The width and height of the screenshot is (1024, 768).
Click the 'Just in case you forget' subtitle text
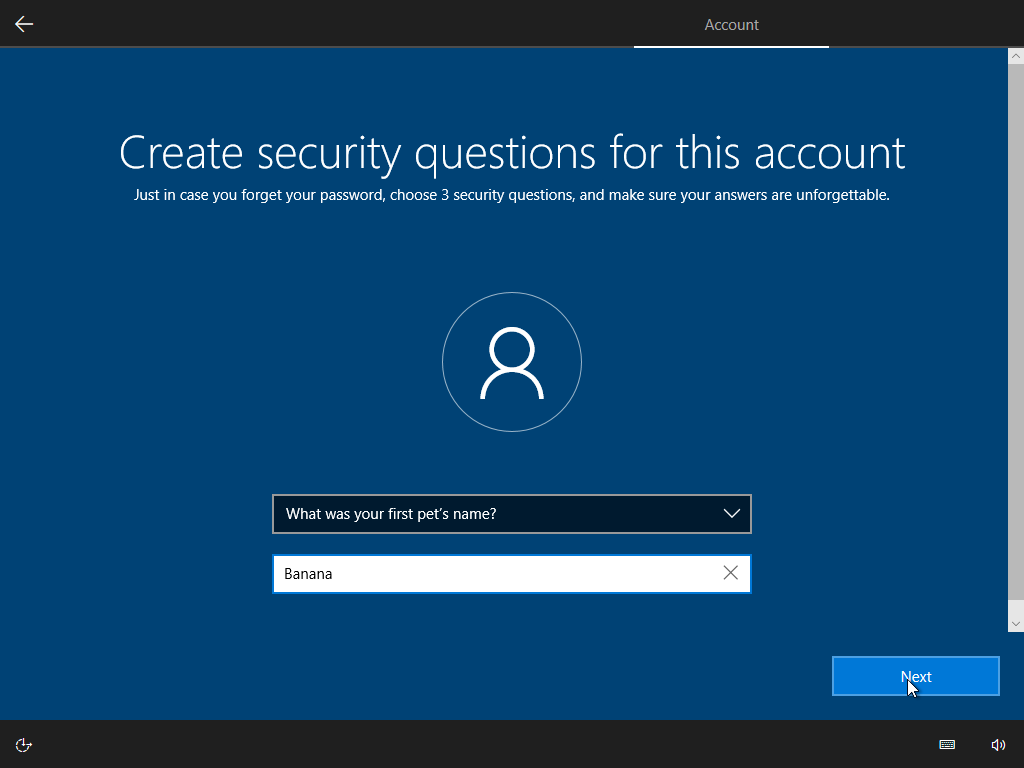click(511, 195)
